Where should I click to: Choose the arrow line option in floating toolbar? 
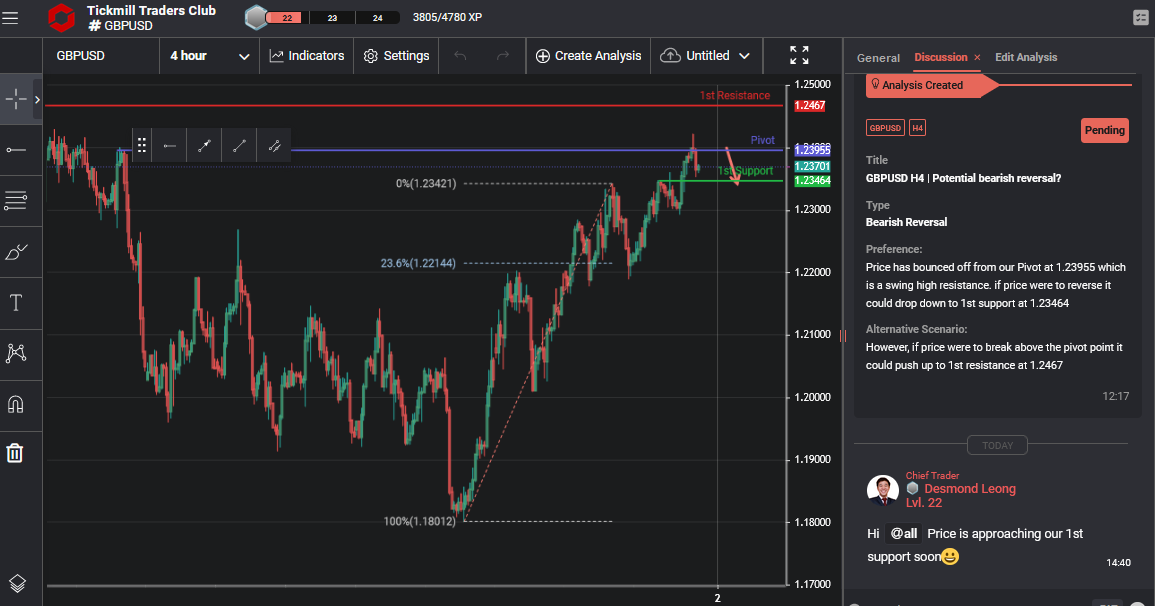point(204,146)
